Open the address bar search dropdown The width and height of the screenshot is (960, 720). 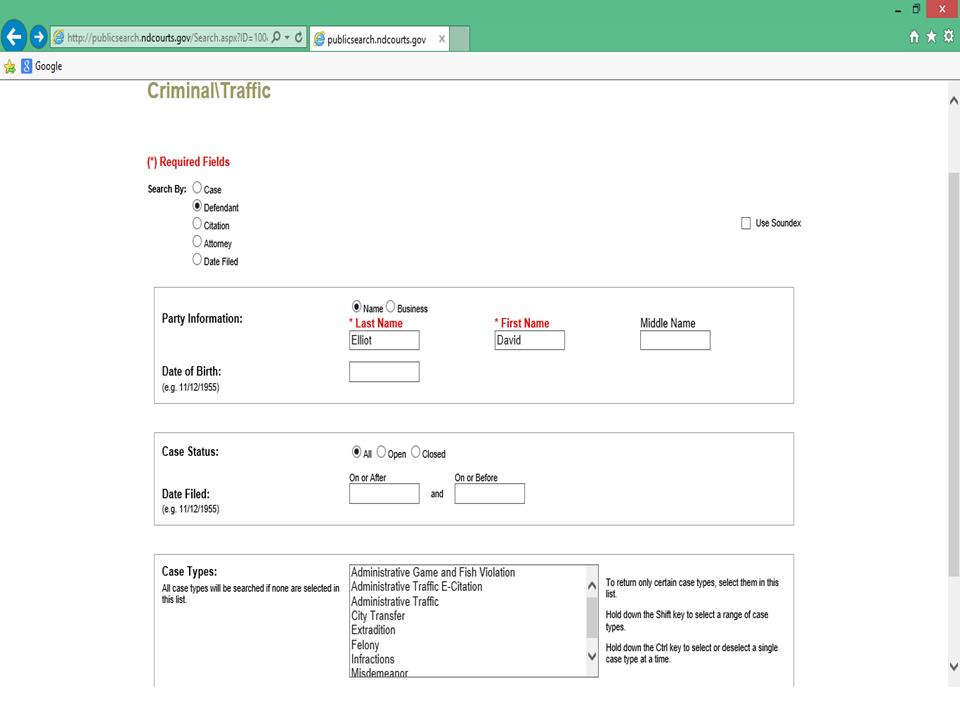(x=287, y=38)
